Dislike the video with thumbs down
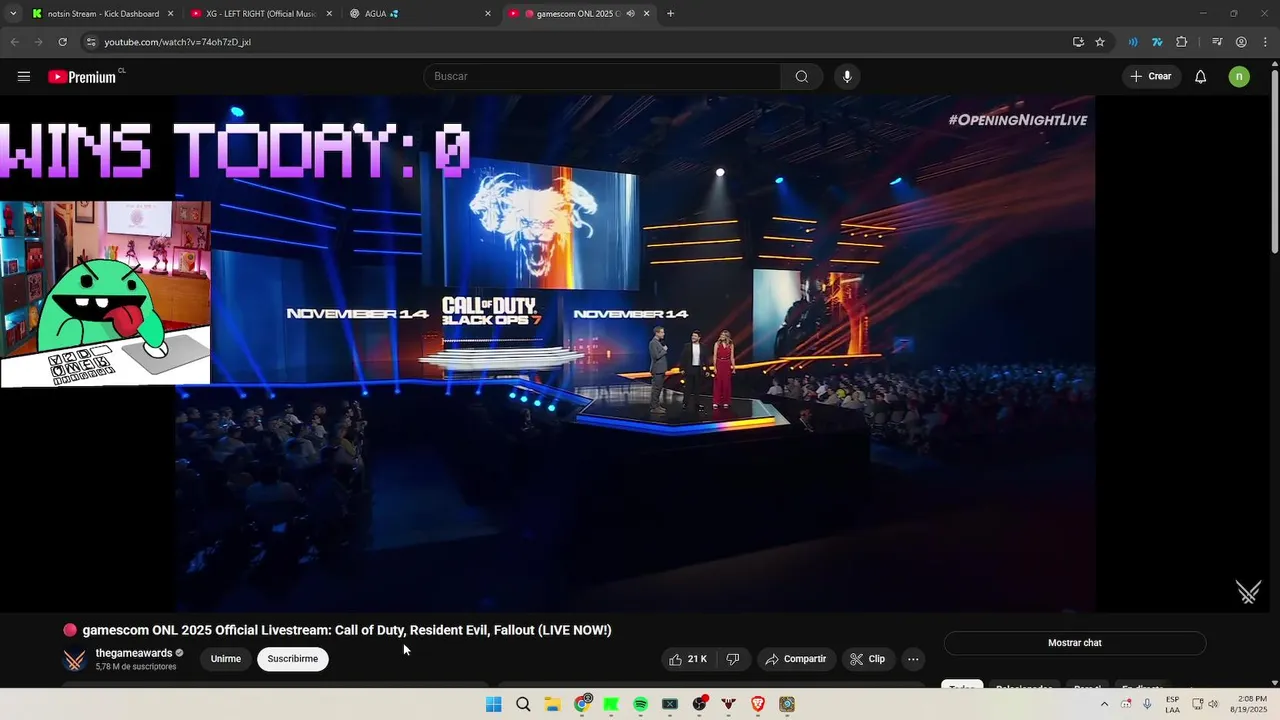1280x720 pixels. click(x=733, y=659)
